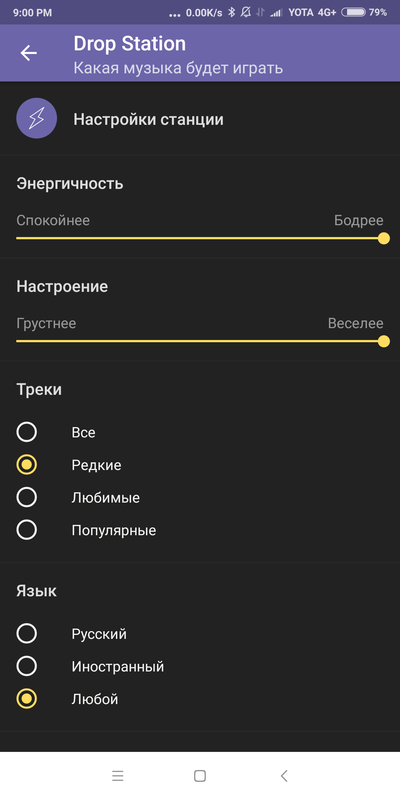Tap the Android back chevron icon
This screenshot has width=400, height=800.
[284, 776]
